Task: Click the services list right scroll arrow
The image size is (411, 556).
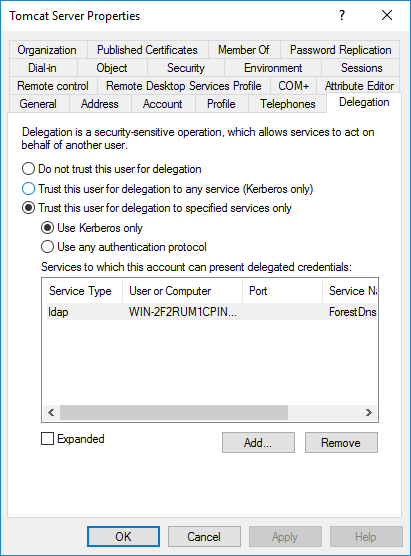Action: [369, 412]
